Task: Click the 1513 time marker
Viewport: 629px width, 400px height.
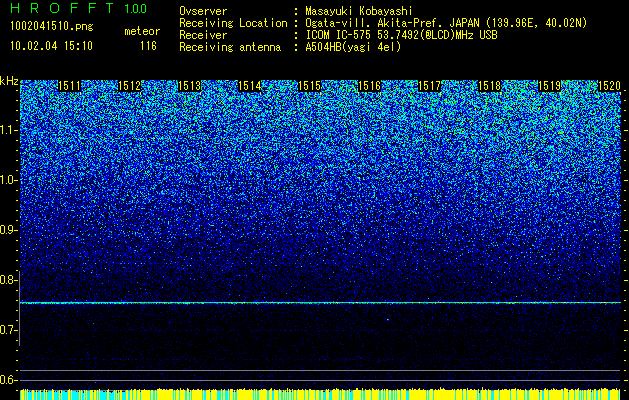Action: (x=189, y=86)
